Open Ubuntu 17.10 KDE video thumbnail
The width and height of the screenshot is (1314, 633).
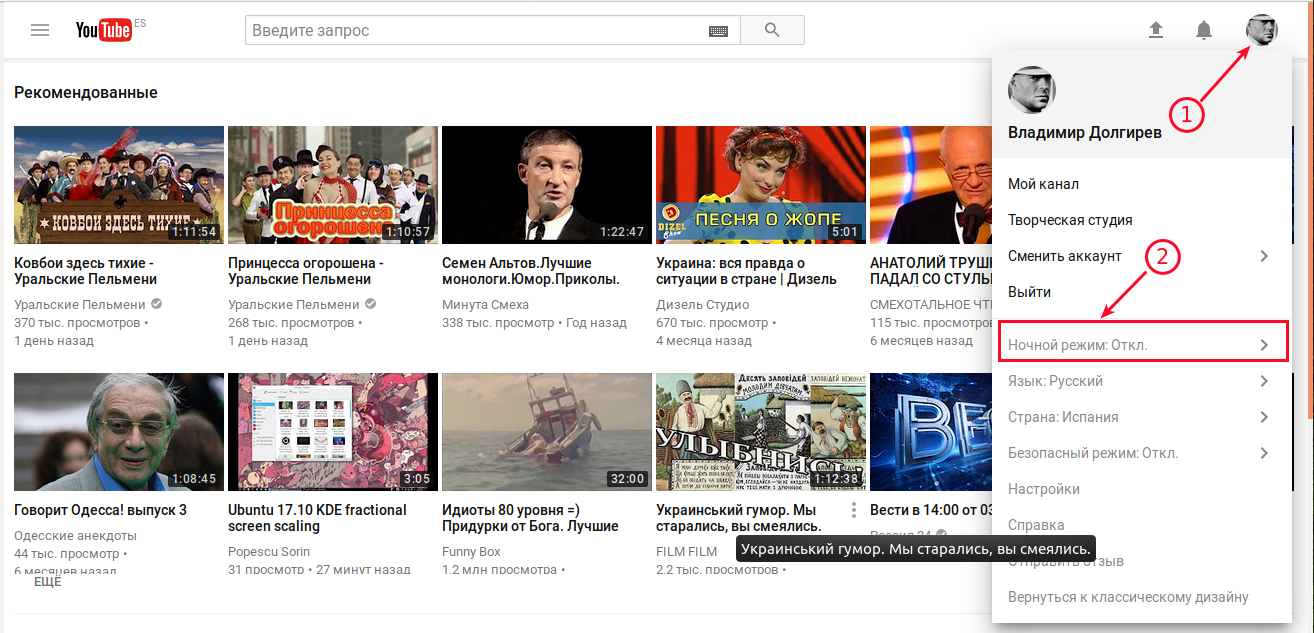[x=333, y=432]
